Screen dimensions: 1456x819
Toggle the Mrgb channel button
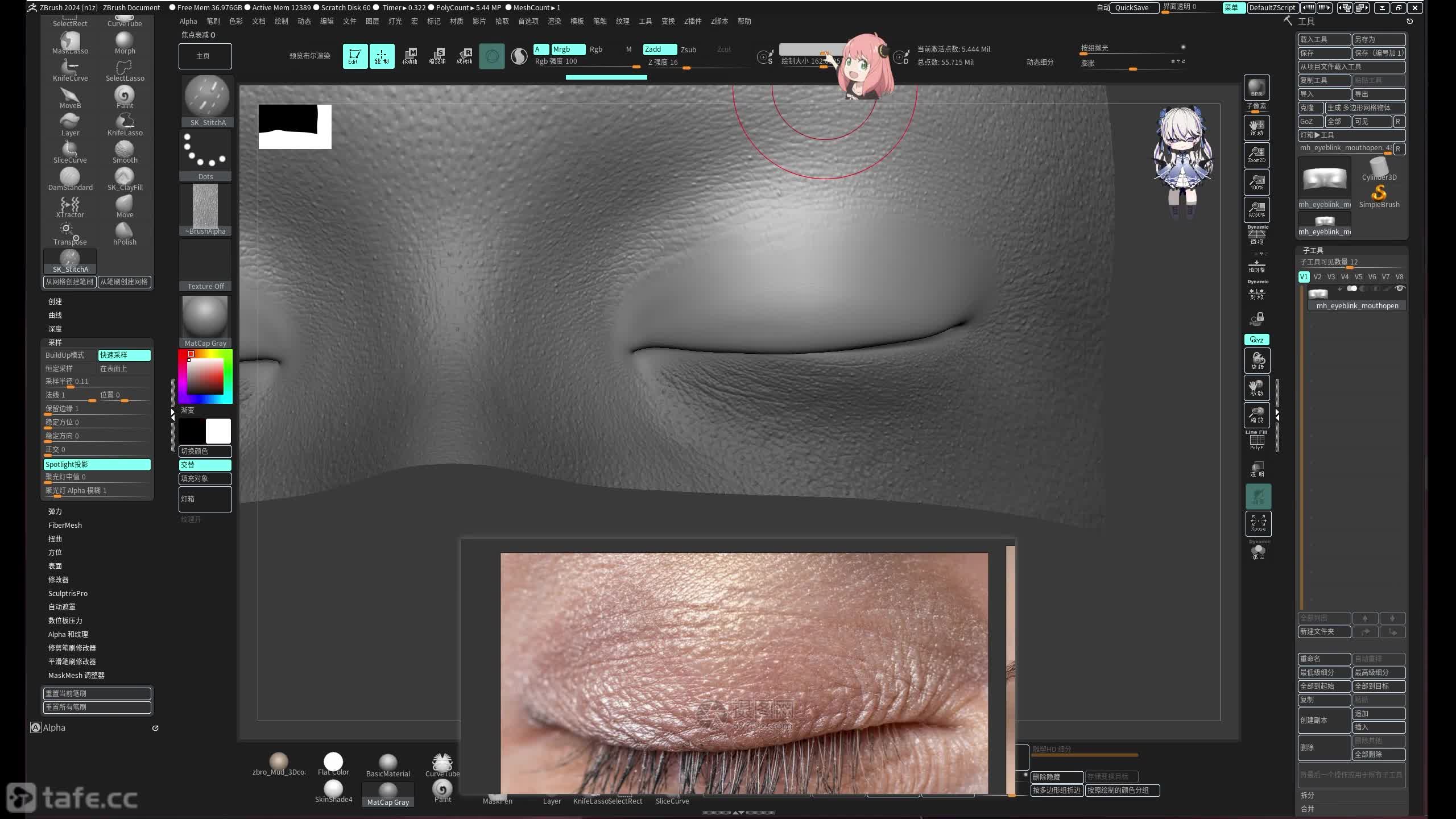pos(568,49)
